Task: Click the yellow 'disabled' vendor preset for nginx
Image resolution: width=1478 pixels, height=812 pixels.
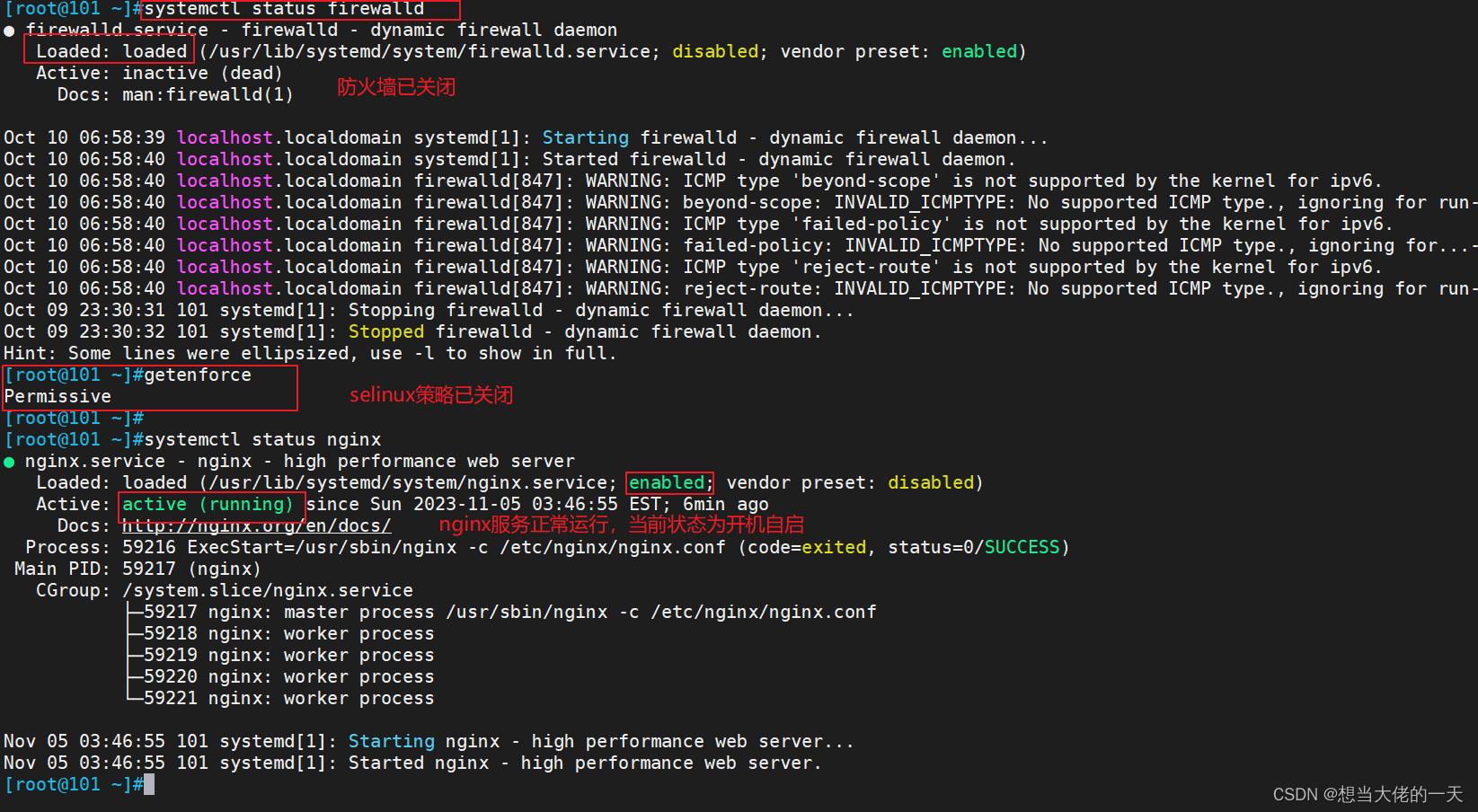Action: pyautogui.click(x=931, y=482)
